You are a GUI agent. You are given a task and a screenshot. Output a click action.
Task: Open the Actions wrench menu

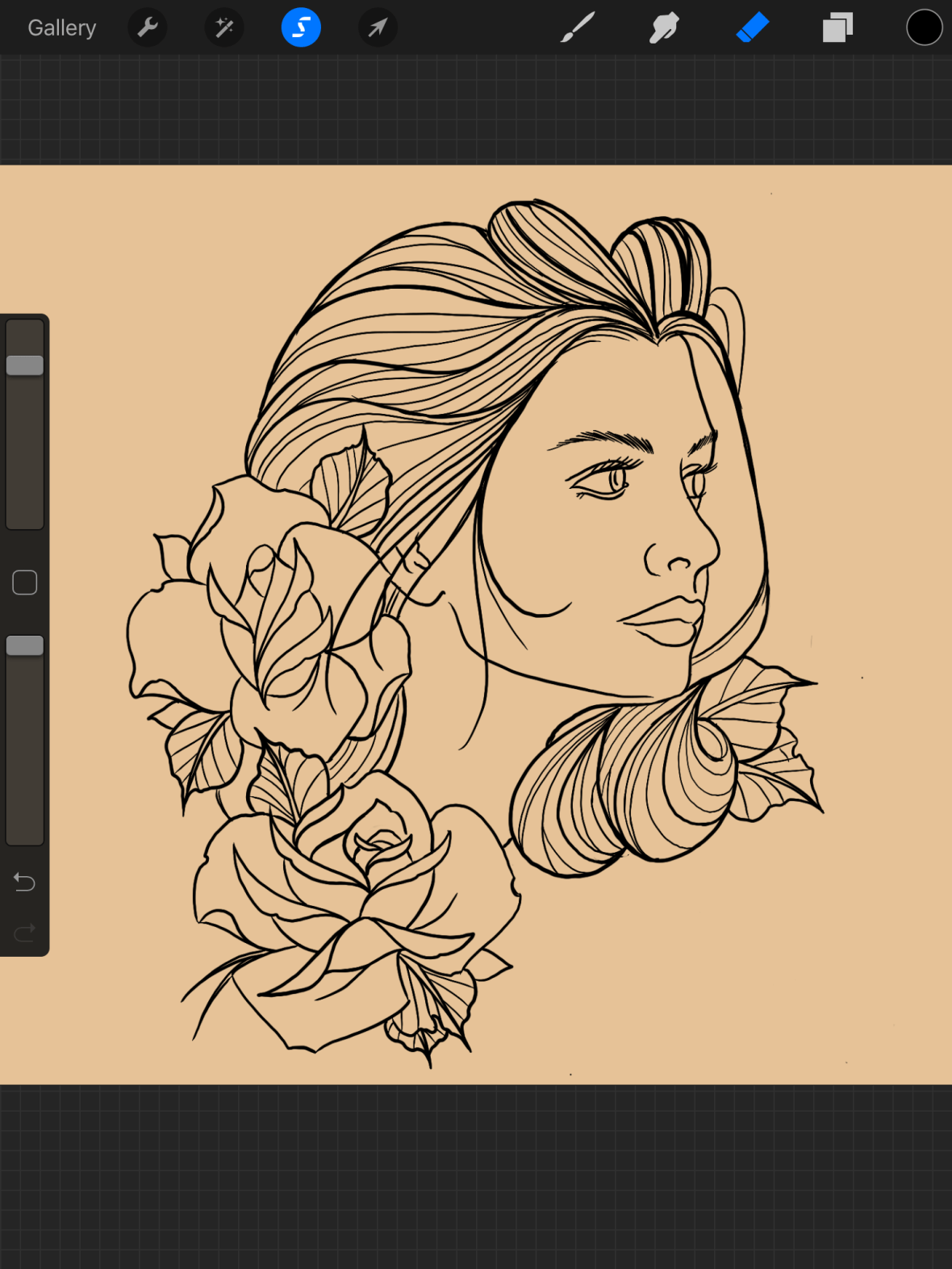pos(148,28)
